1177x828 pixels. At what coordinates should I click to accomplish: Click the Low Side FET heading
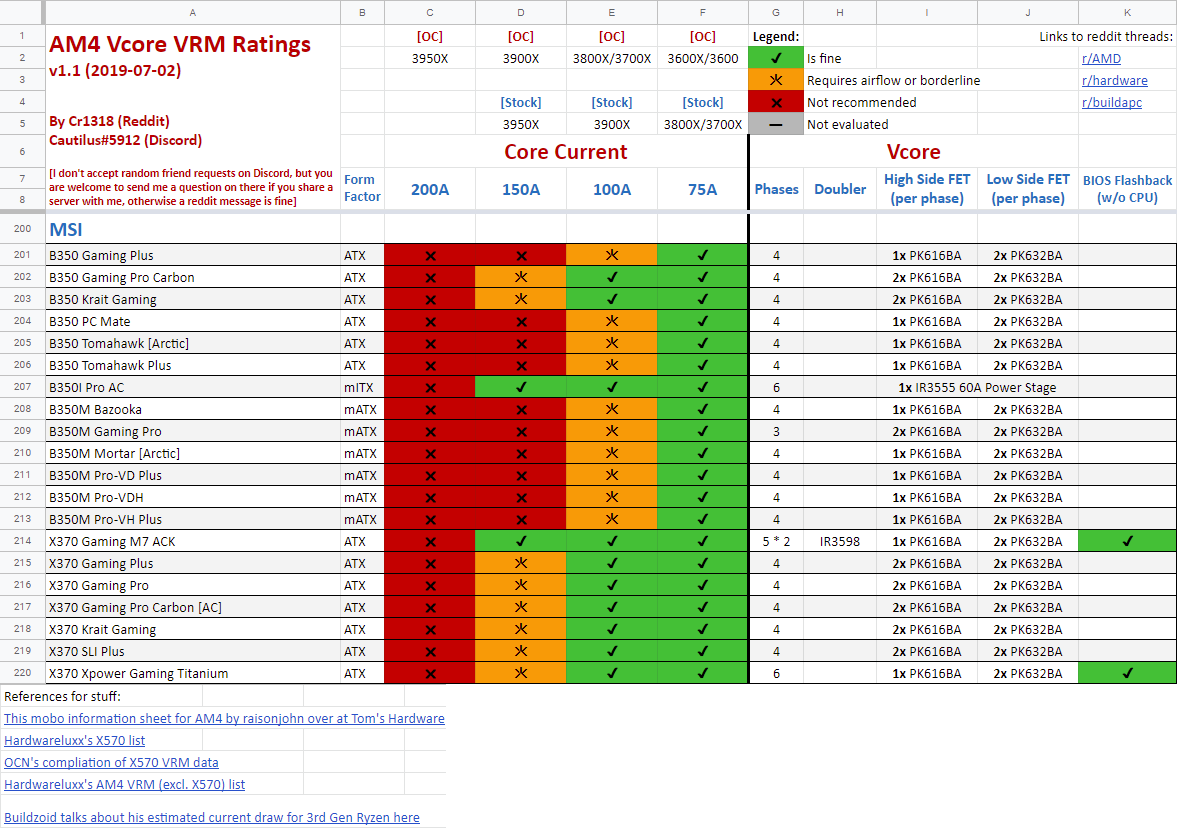(1028, 188)
